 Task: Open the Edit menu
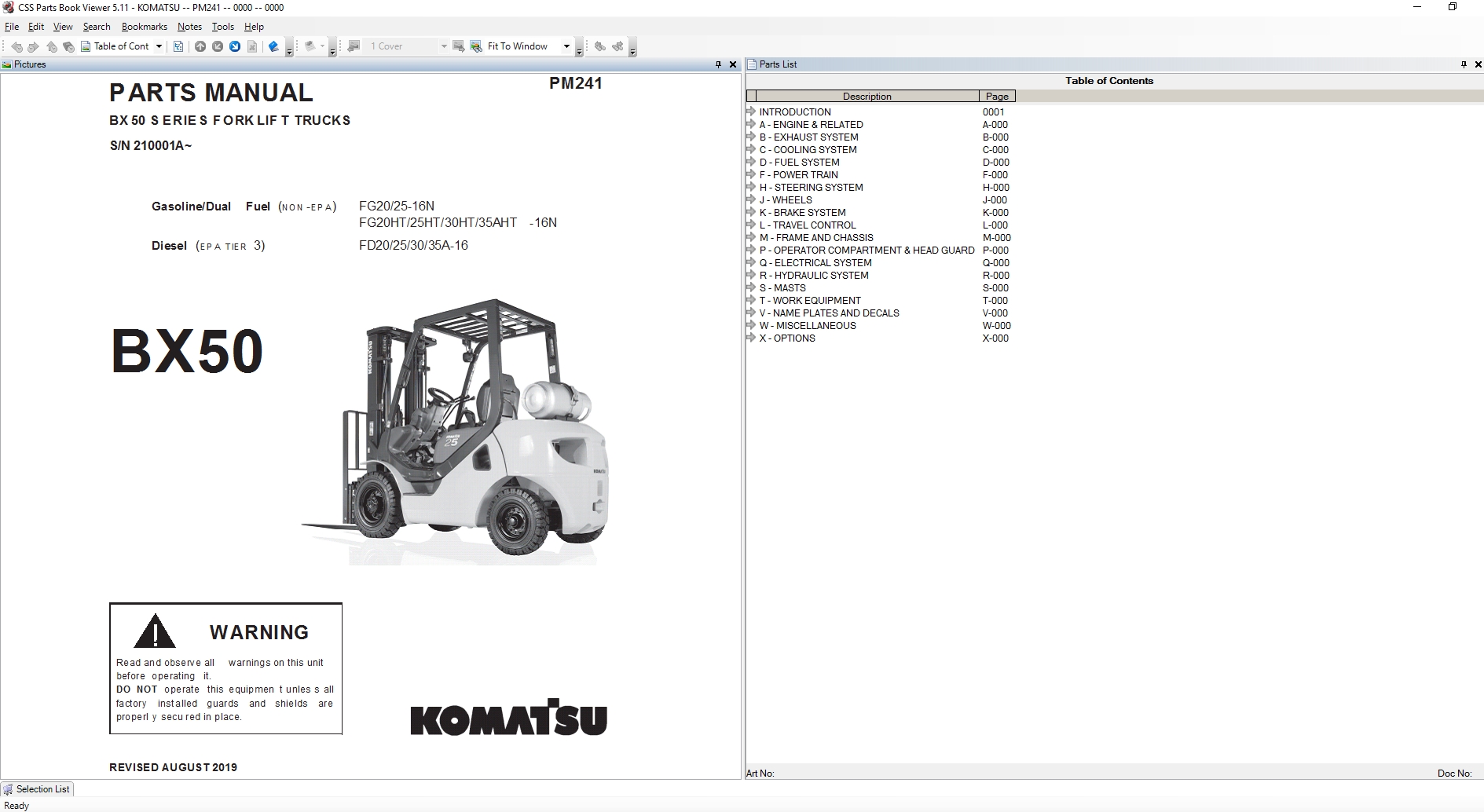pos(36,27)
